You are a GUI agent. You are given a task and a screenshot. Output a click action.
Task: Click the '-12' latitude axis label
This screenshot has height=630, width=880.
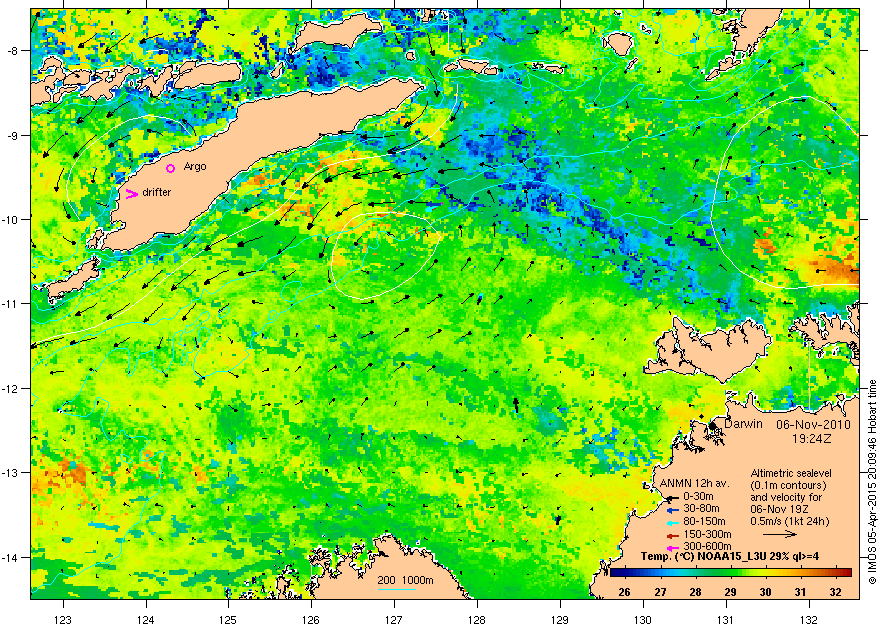(x=11, y=389)
